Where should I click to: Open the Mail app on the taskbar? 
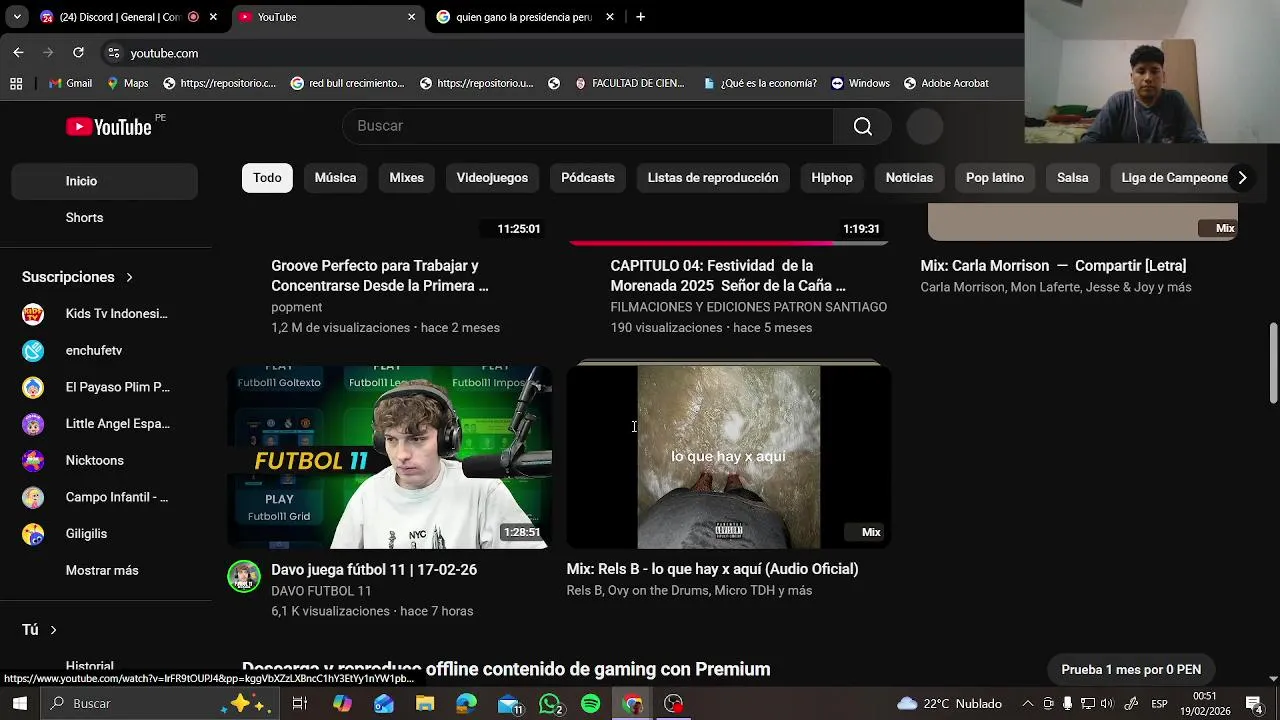[x=509, y=703]
